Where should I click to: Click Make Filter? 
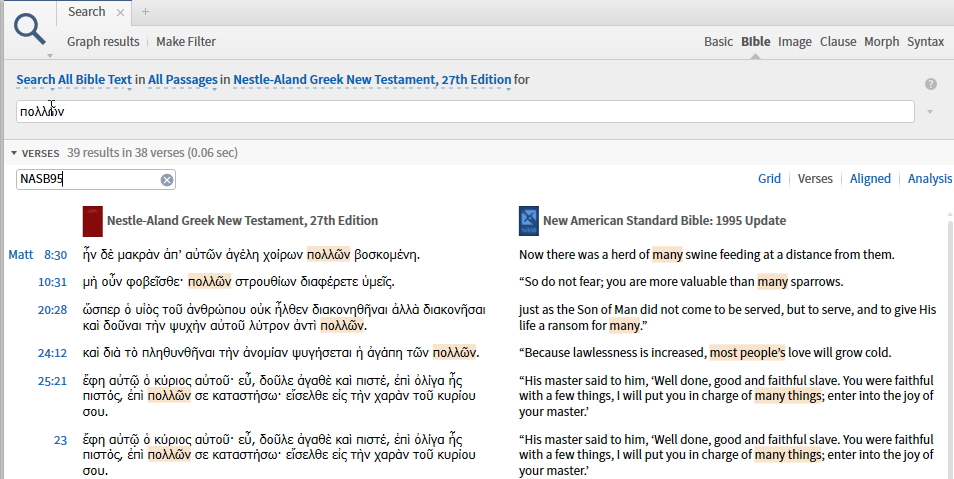pos(186,42)
